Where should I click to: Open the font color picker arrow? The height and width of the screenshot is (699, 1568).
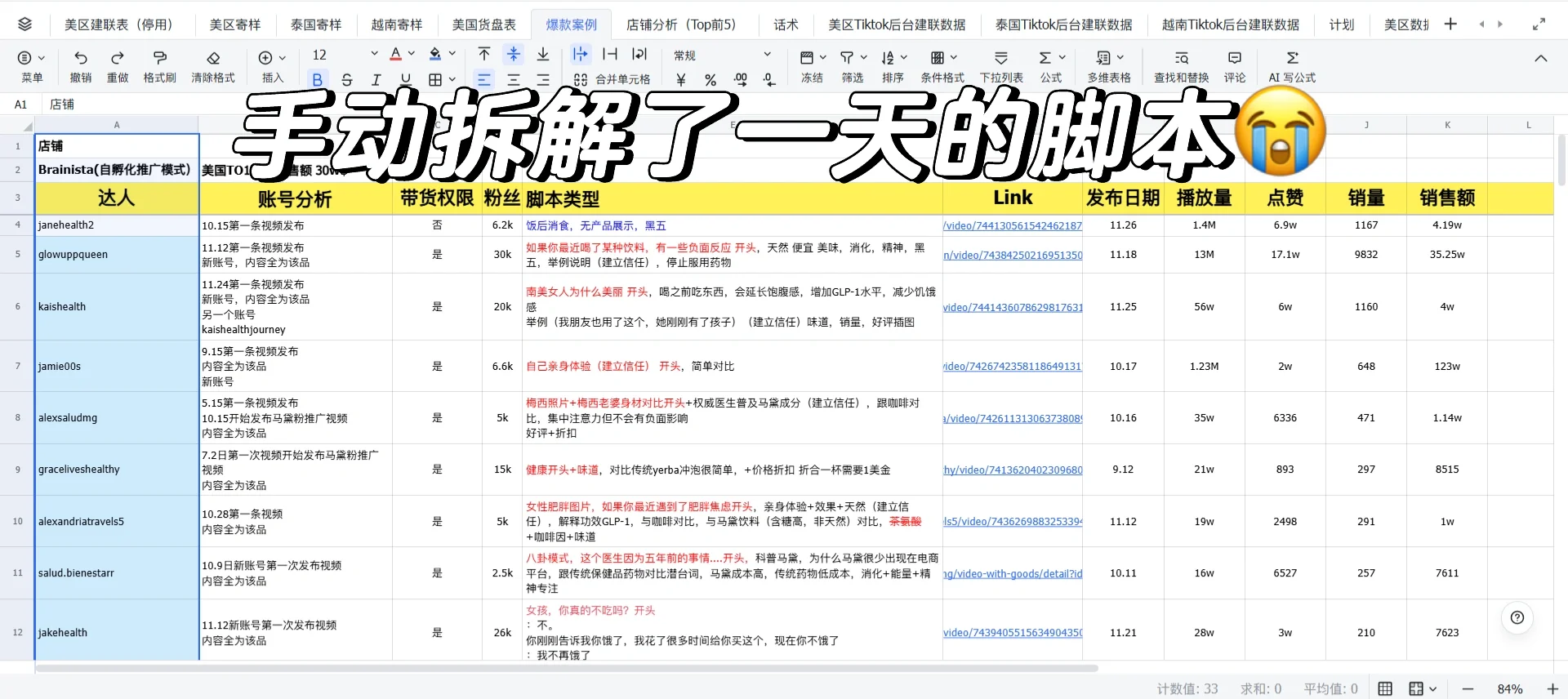click(412, 54)
